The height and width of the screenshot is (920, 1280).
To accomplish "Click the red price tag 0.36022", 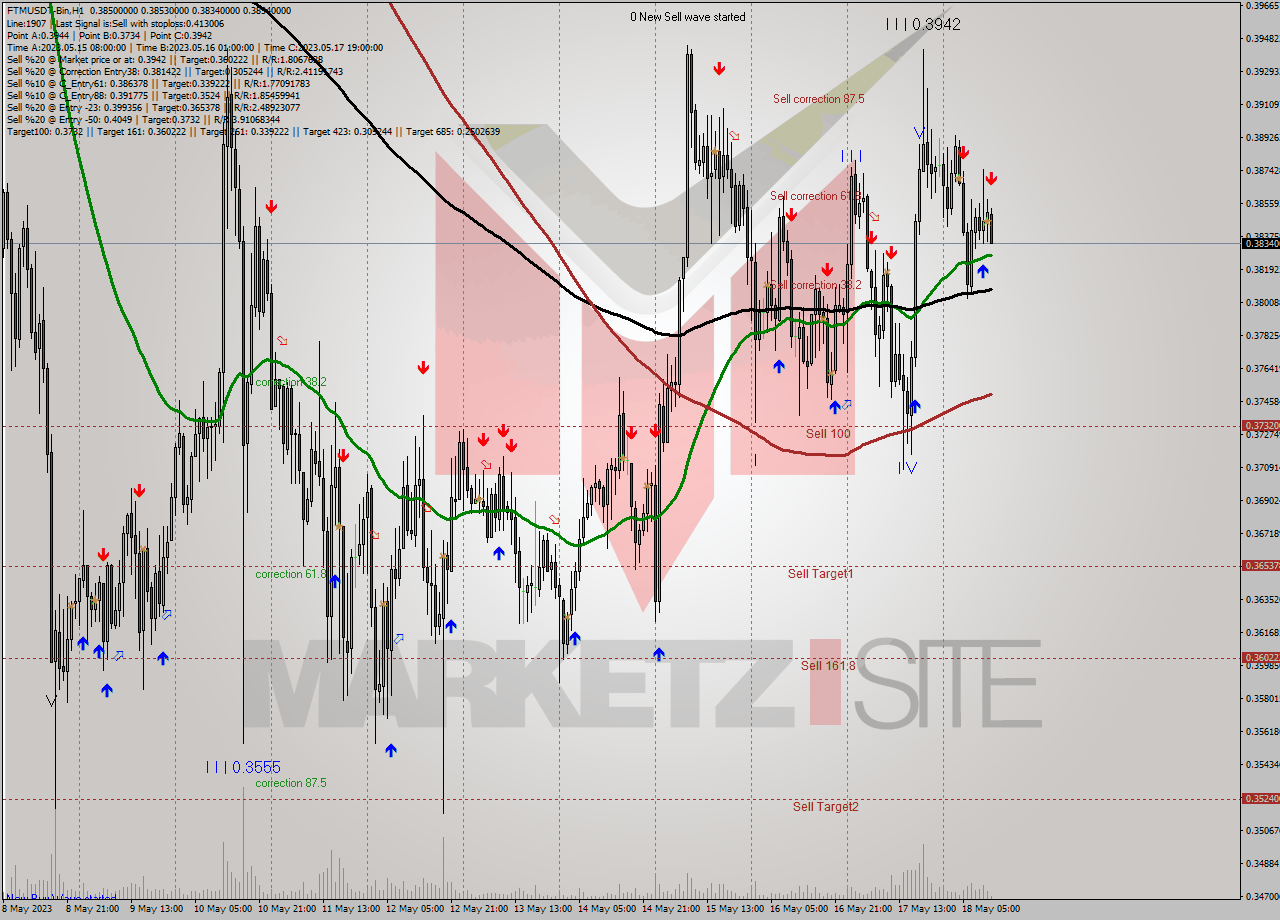I will coord(1260,657).
